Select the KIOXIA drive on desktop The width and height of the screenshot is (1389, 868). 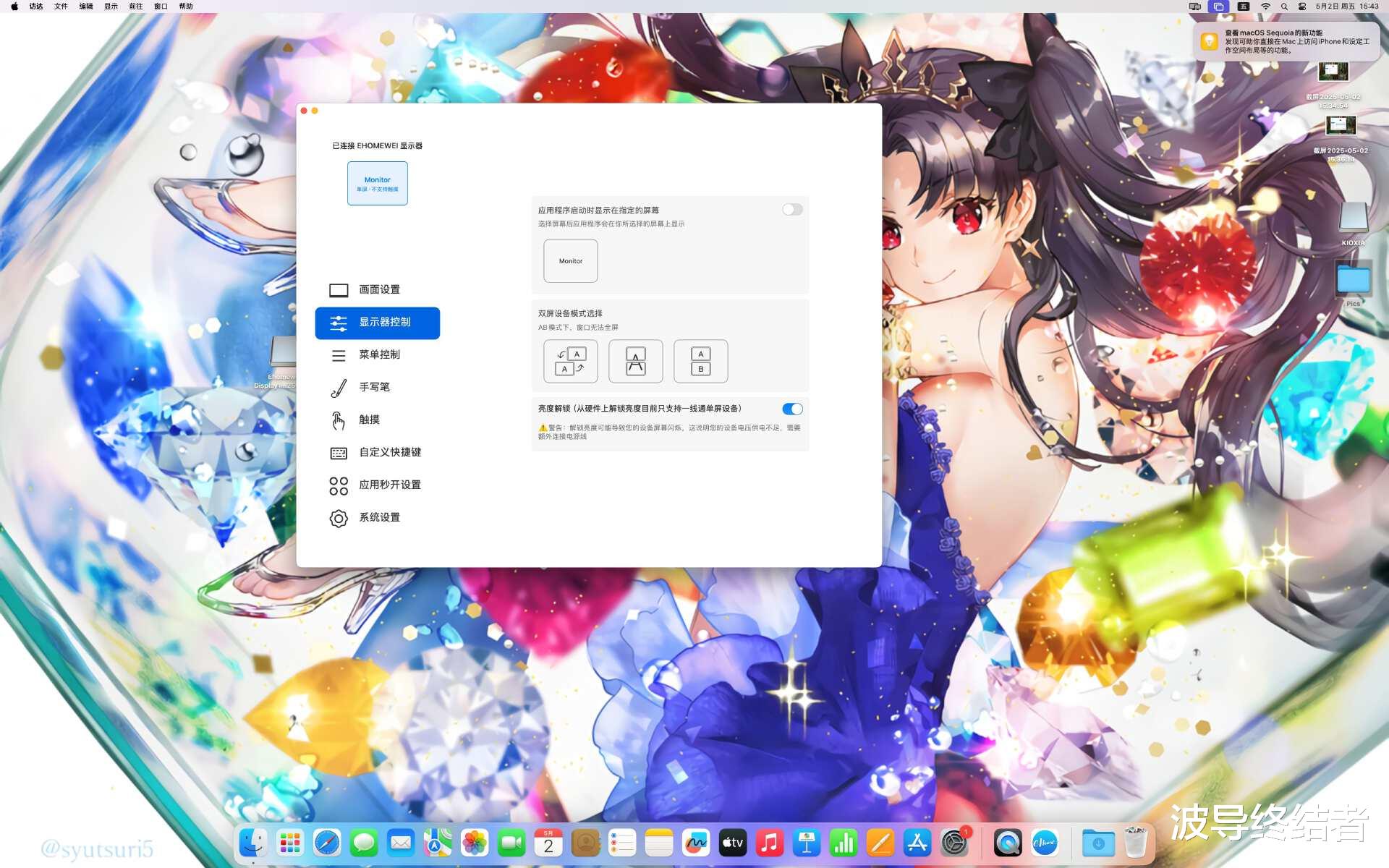[x=1353, y=224]
